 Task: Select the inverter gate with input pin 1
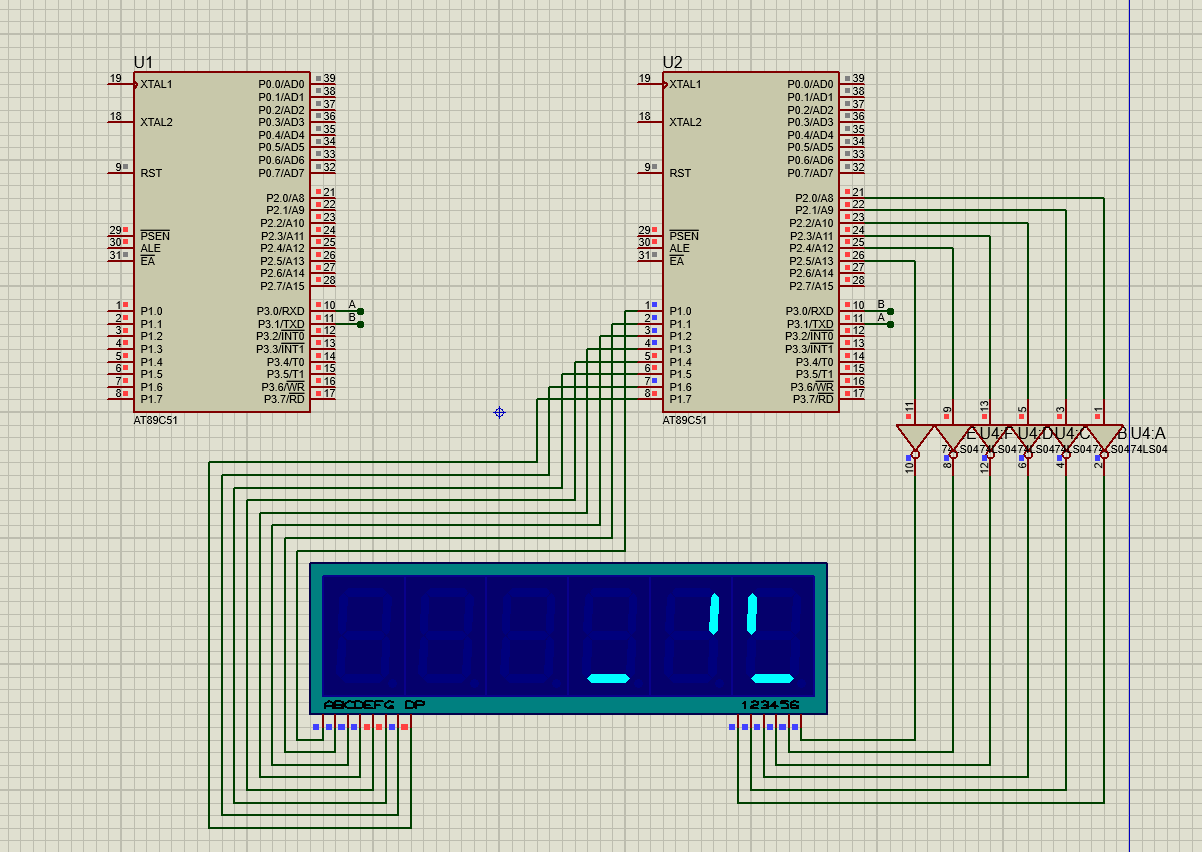point(1104,441)
